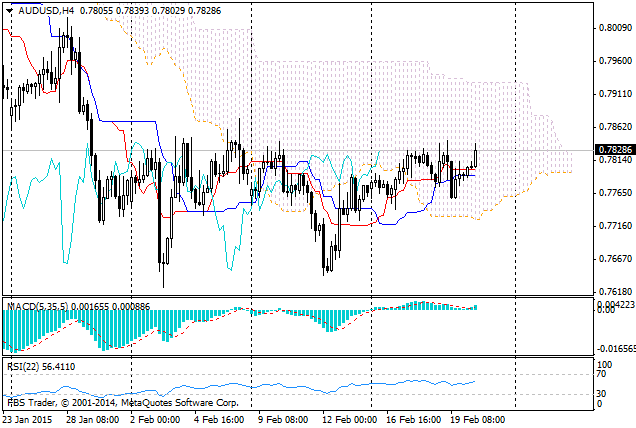Click the 0.79110 price scale value
The width and height of the screenshot is (636, 428).
[x=615, y=94]
